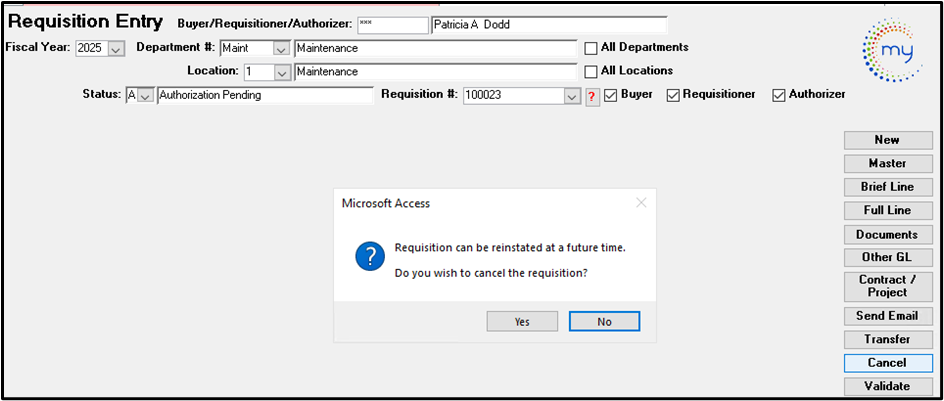Click the blue question mark dialog icon
The width and height of the screenshot is (944, 401).
(x=370, y=256)
